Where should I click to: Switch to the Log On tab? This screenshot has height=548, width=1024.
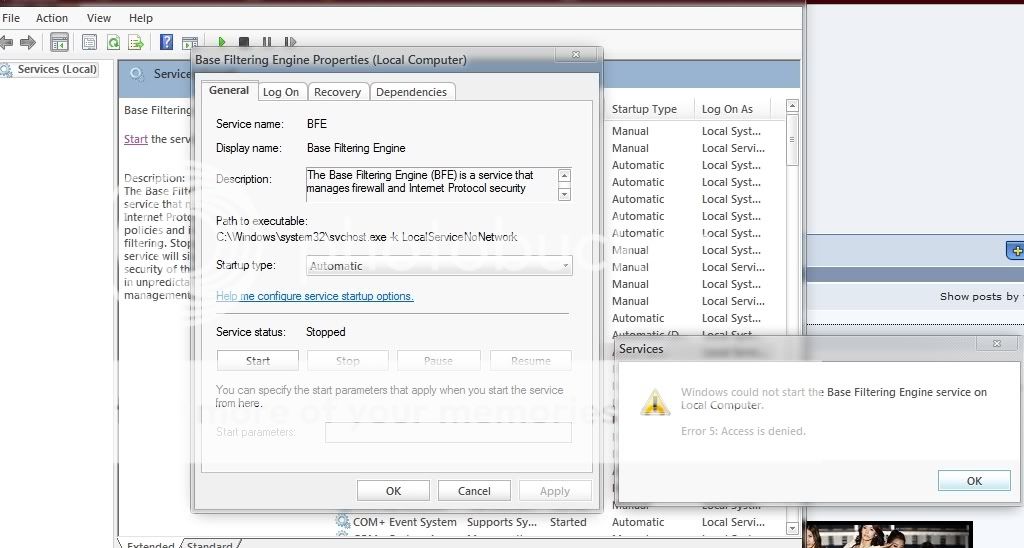(x=280, y=92)
